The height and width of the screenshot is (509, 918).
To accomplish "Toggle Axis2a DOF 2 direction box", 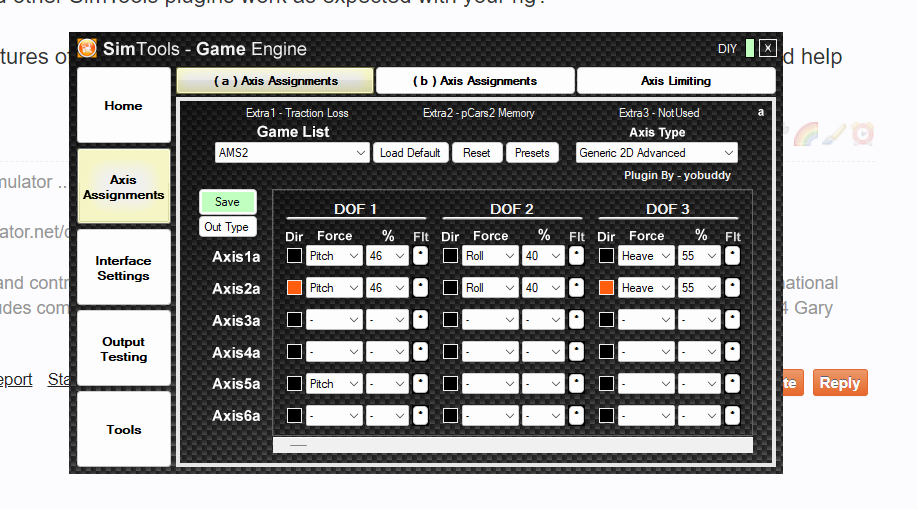I will (450, 288).
